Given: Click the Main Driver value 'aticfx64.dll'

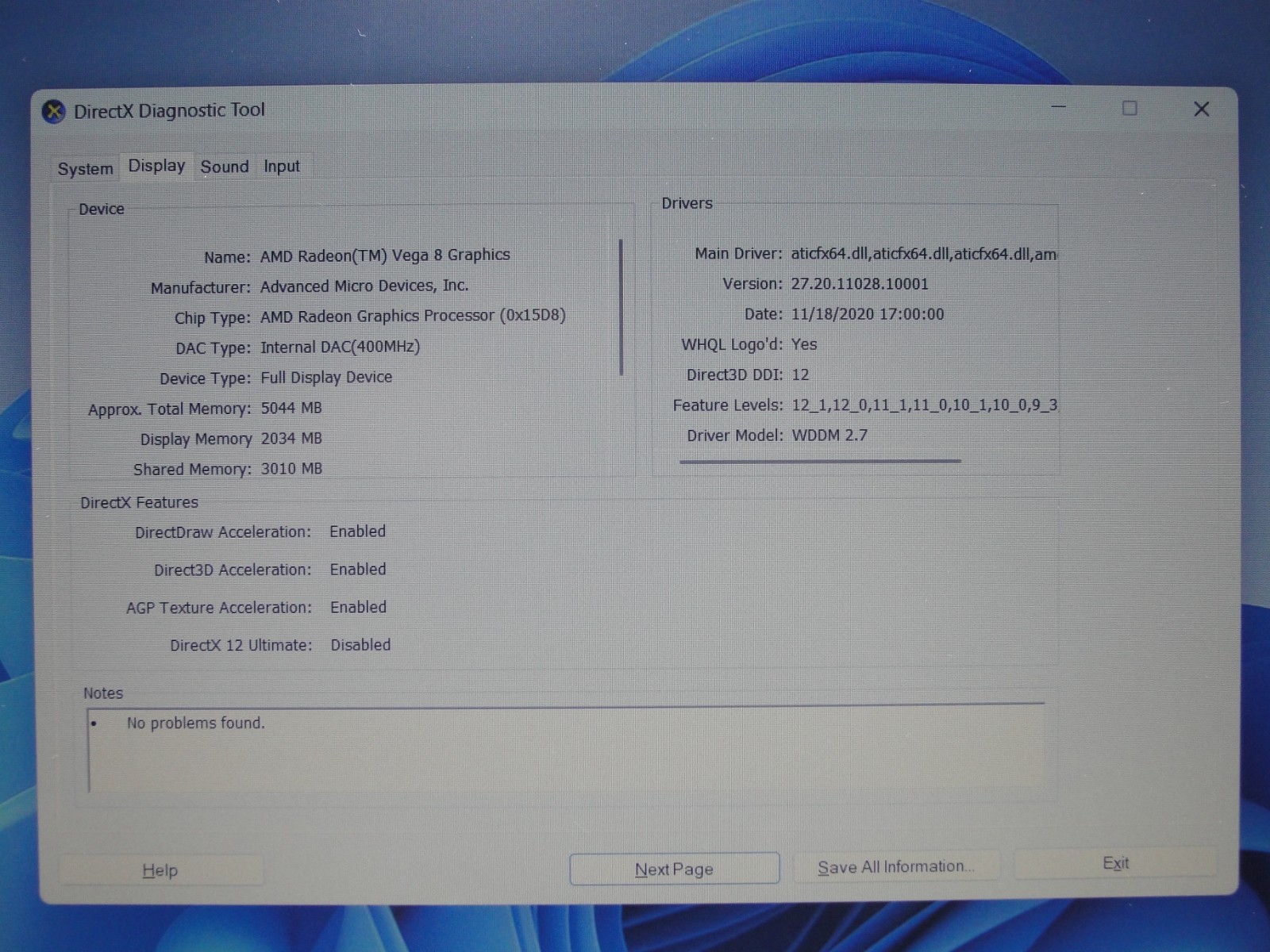Looking at the screenshot, I should pyautogui.click(x=923, y=254).
